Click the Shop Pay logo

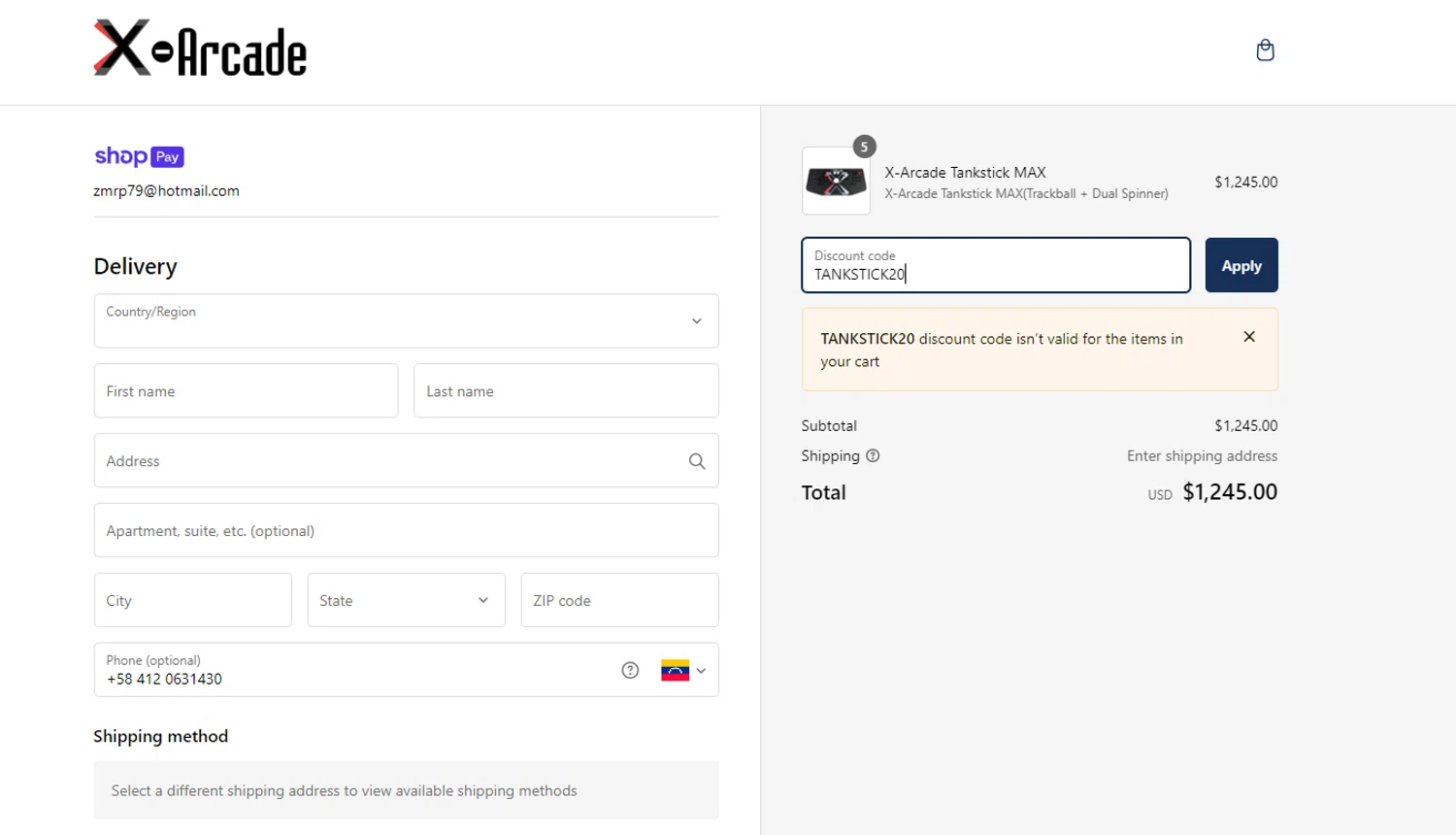click(139, 156)
